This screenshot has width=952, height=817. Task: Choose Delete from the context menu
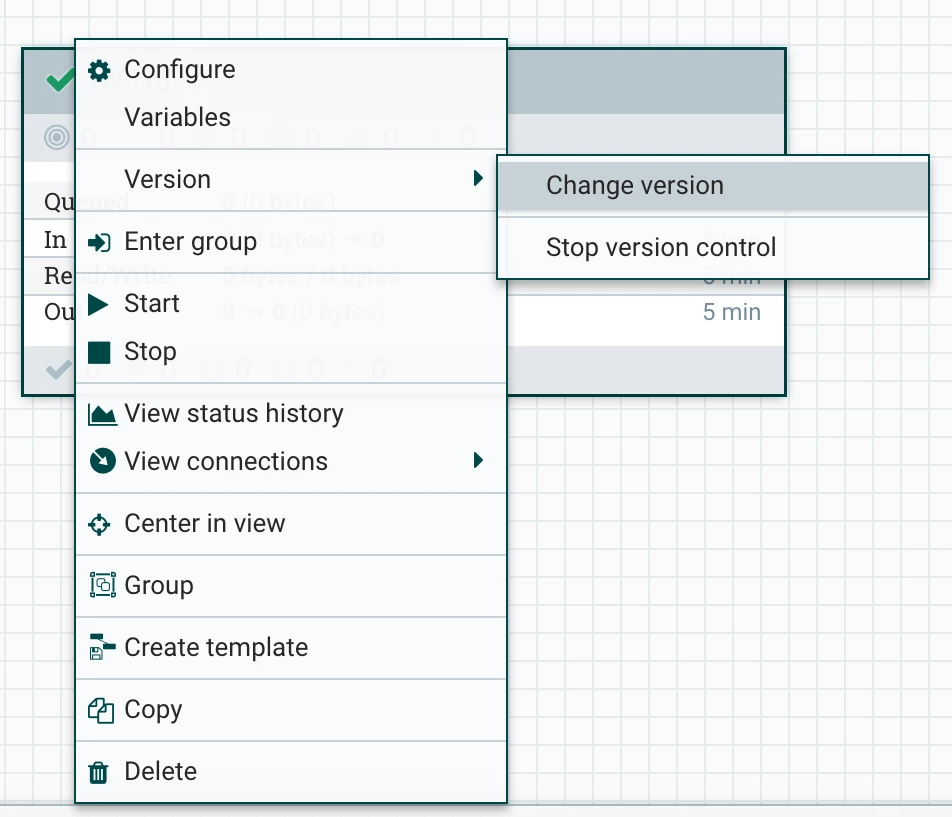(x=291, y=771)
